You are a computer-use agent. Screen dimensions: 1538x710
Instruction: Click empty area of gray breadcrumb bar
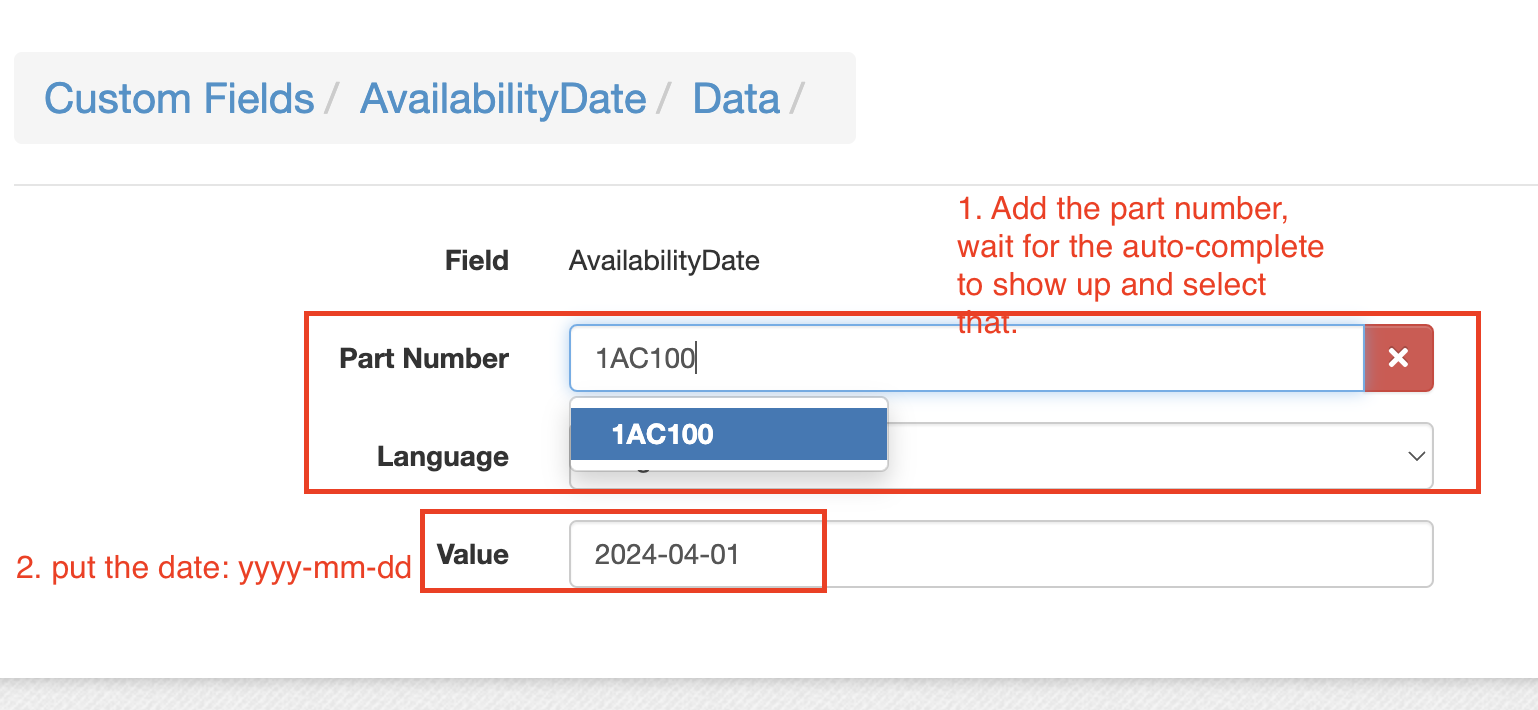click(x=830, y=98)
